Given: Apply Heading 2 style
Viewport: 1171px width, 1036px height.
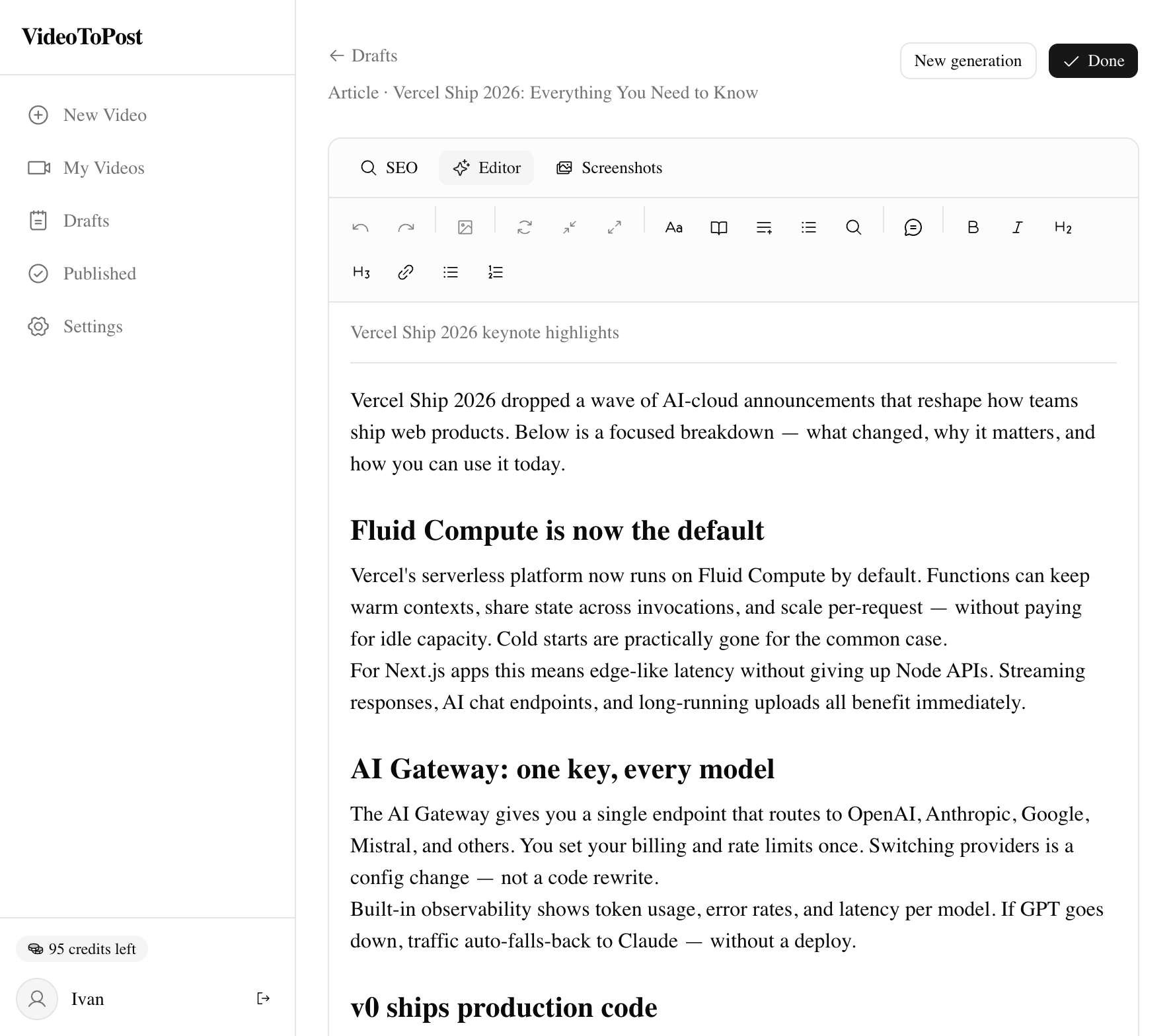Looking at the screenshot, I should tap(1063, 227).
